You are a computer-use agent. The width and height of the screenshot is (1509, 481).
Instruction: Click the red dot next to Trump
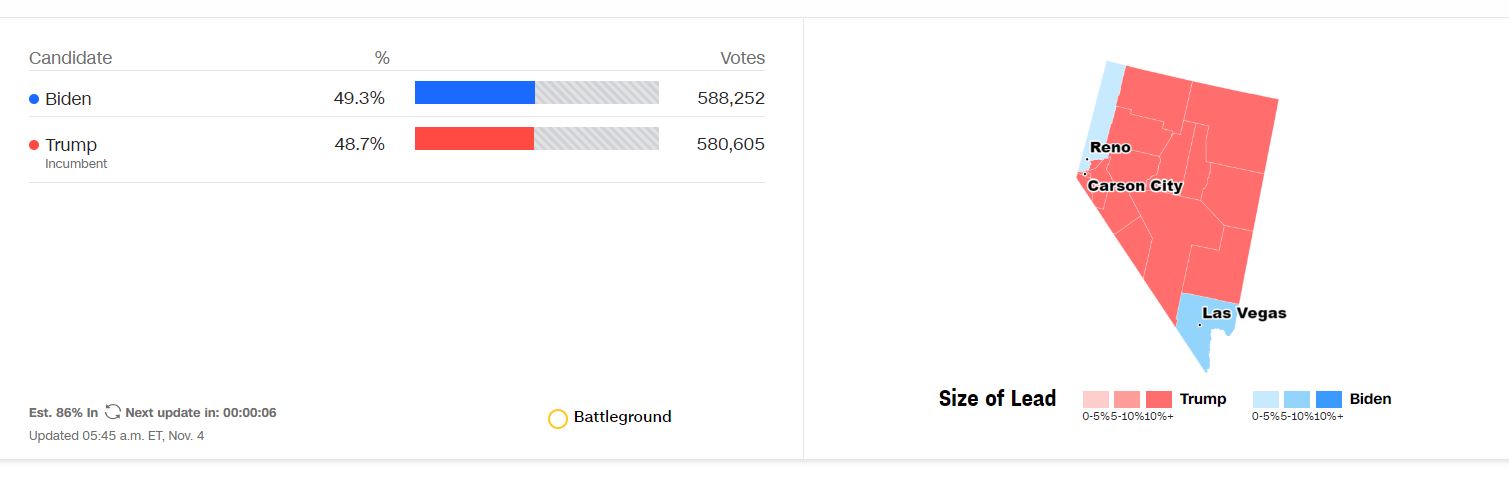(x=34, y=145)
